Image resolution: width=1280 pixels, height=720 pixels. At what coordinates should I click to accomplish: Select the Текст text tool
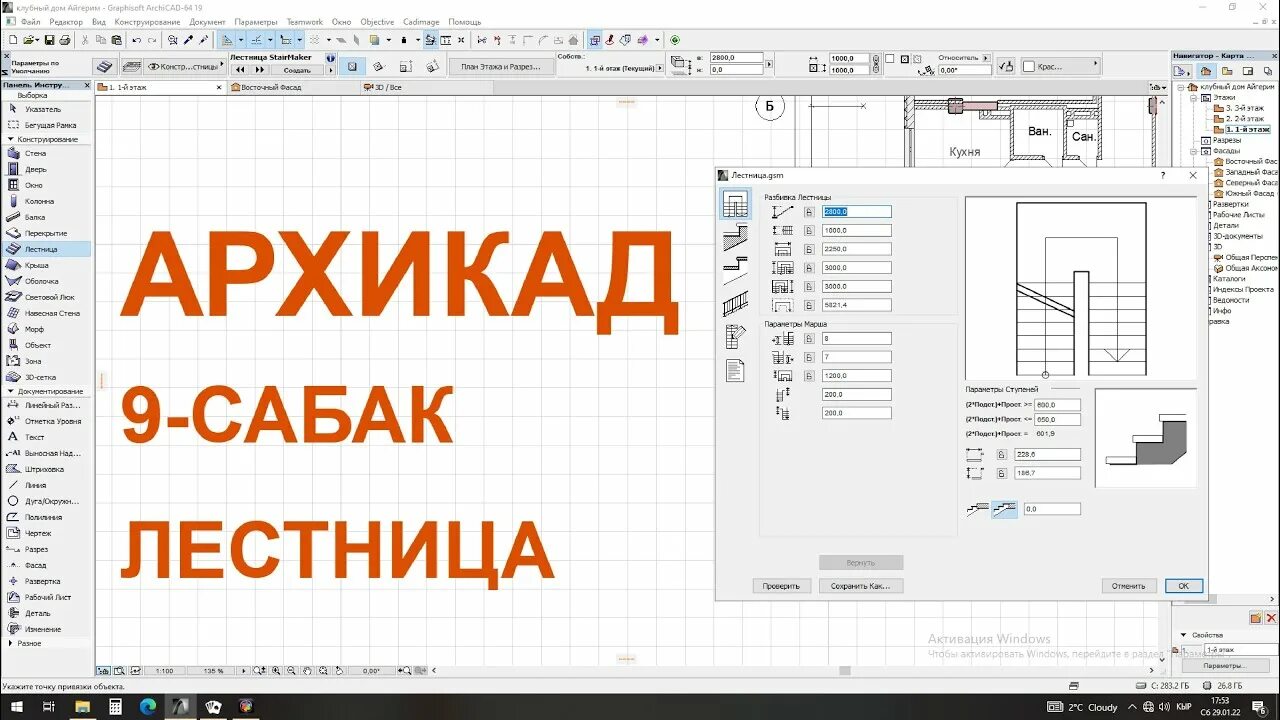pyautogui.click(x=46, y=437)
